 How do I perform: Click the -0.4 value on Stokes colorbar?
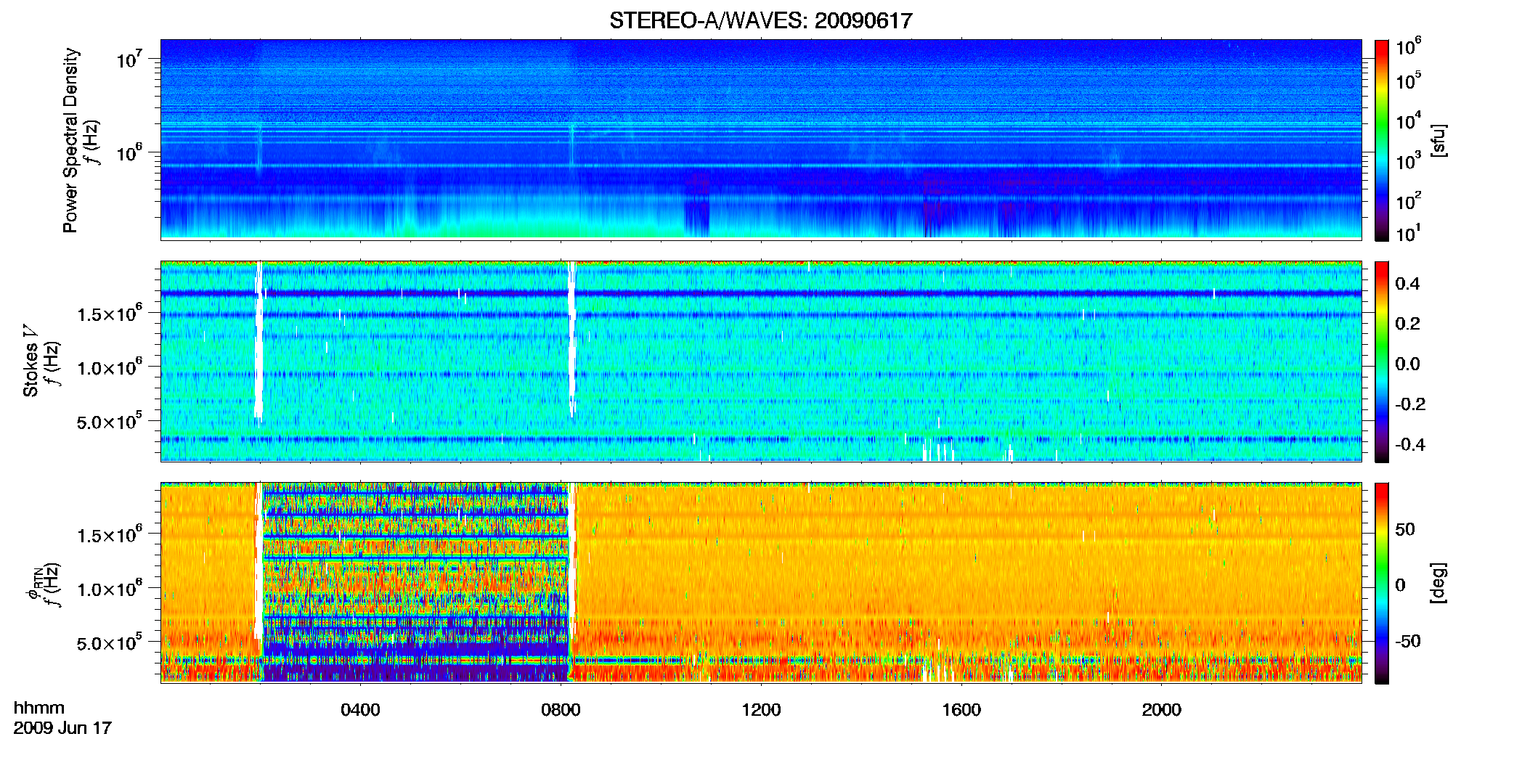(1410, 444)
